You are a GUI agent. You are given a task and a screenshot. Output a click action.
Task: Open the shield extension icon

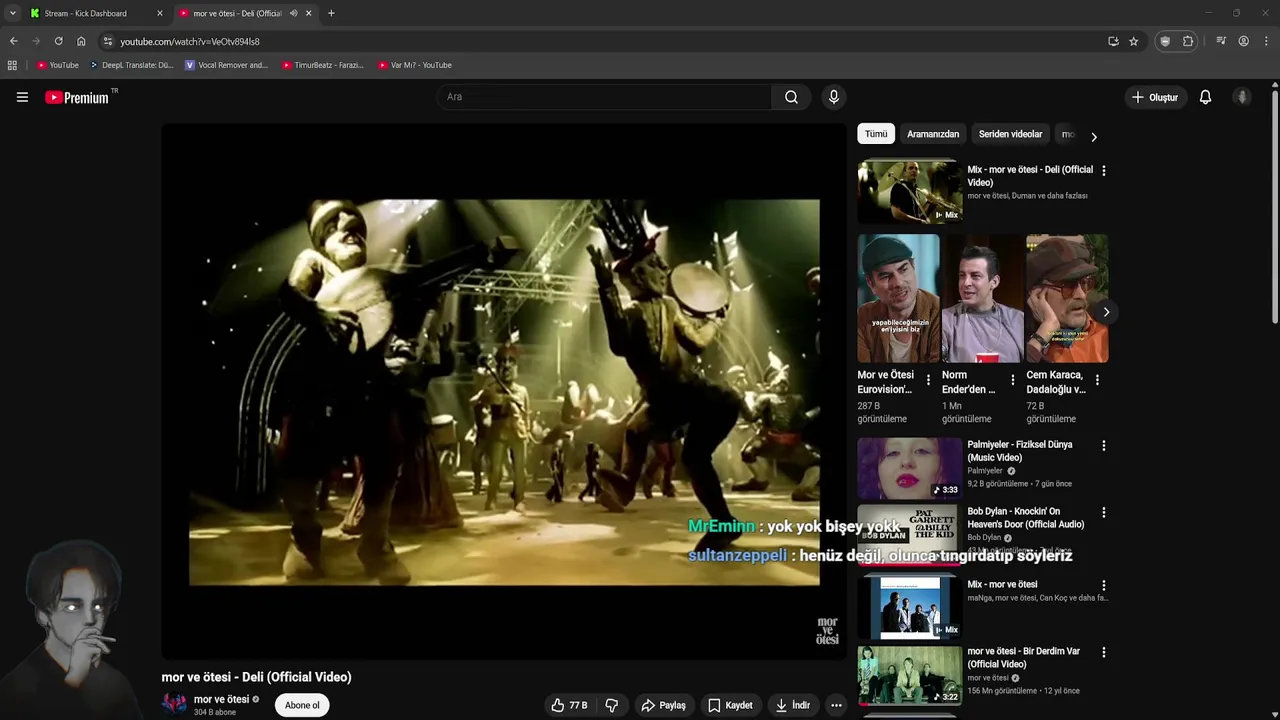coord(1164,41)
